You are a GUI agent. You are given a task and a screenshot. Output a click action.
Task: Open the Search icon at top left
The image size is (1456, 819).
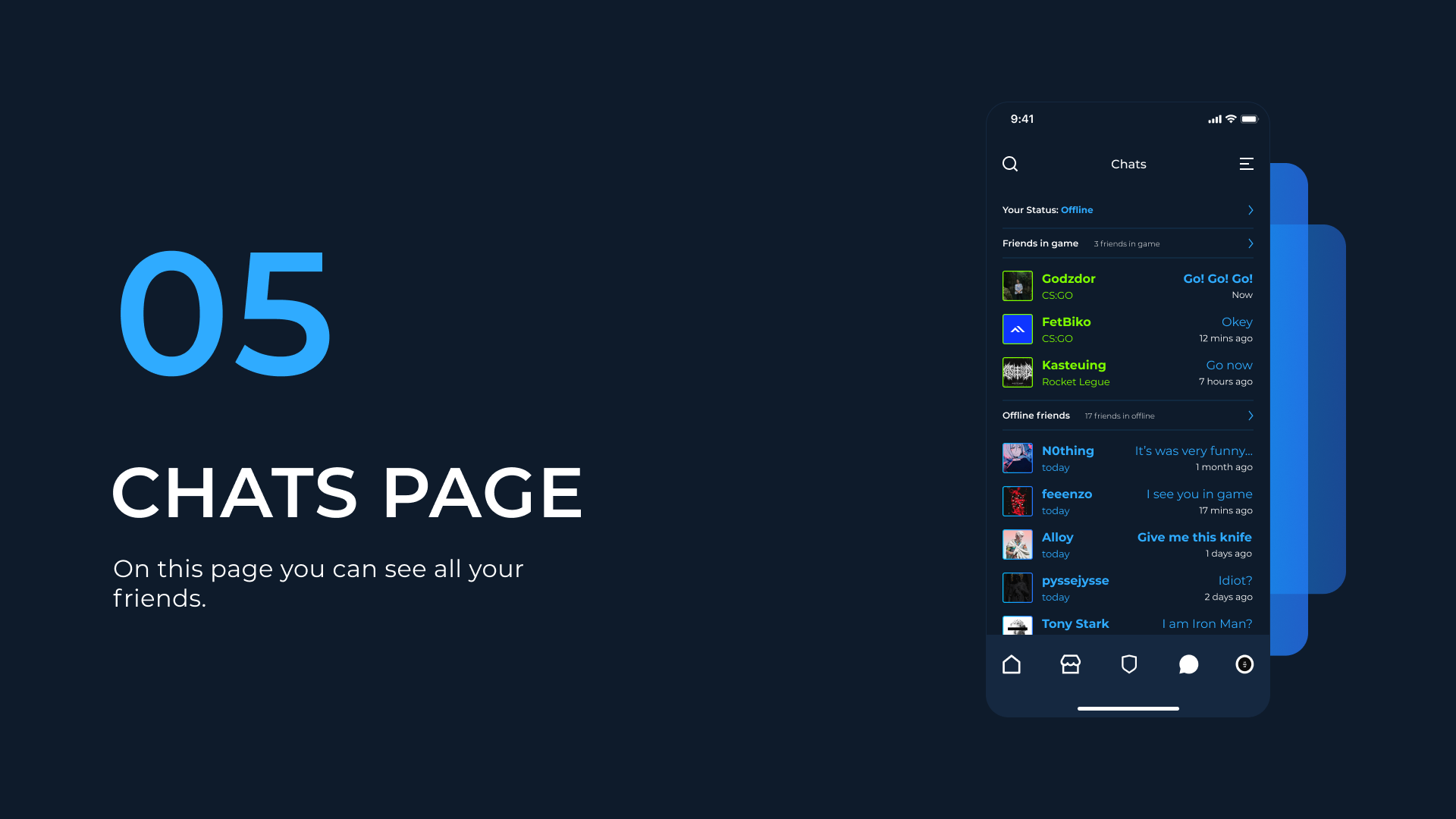(x=1011, y=163)
